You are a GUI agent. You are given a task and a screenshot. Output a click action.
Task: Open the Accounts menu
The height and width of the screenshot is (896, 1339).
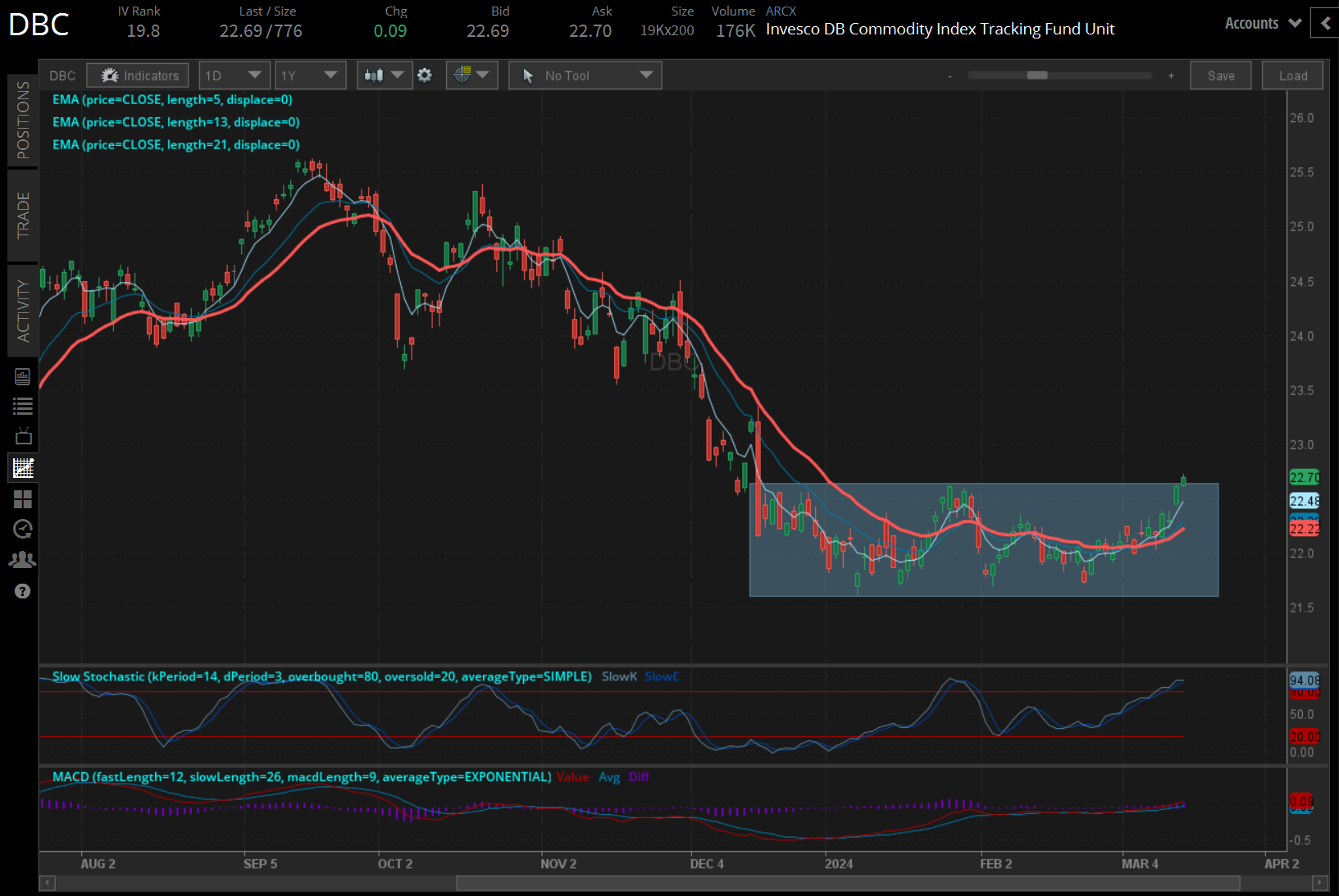click(1260, 23)
